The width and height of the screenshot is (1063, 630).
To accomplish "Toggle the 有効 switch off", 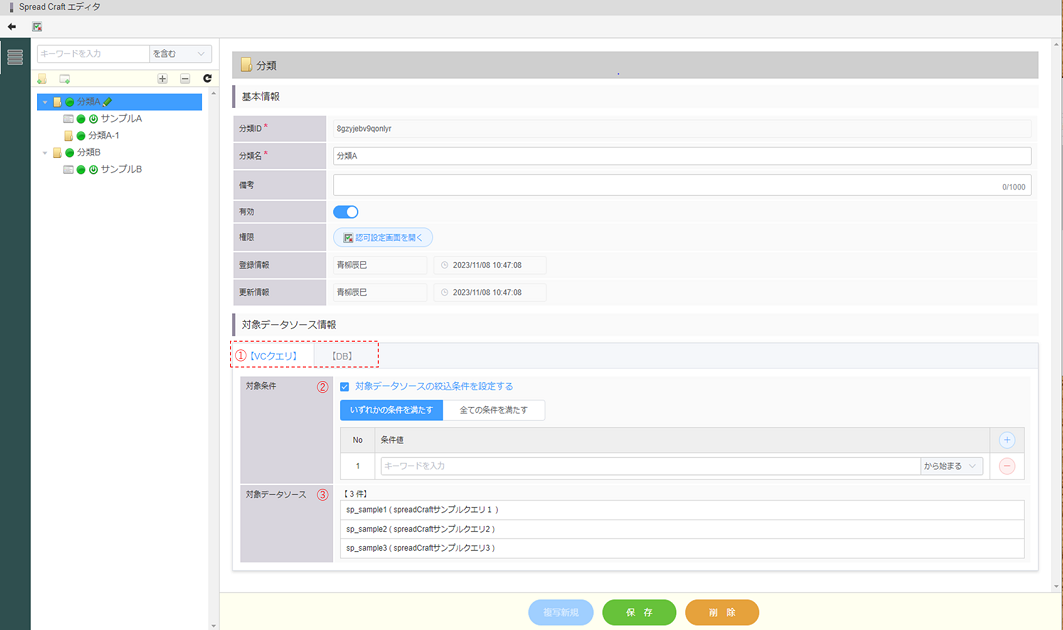I will point(345,212).
